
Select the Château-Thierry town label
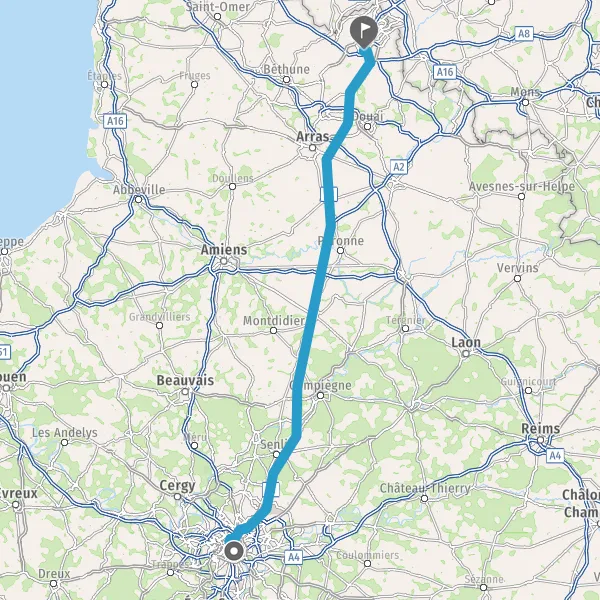click(x=425, y=488)
